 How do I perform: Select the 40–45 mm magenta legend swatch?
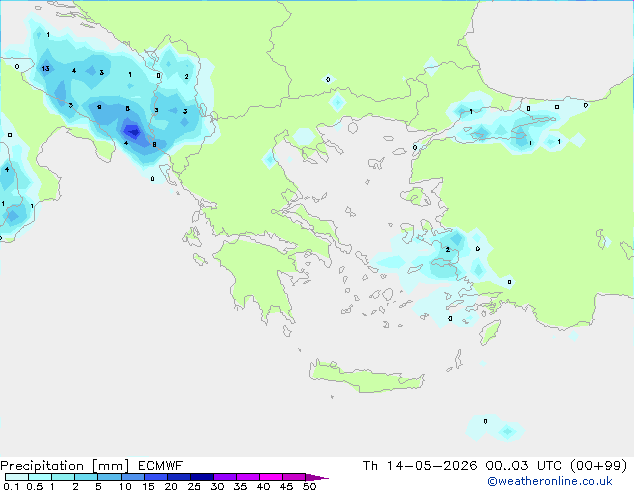[271, 477]
